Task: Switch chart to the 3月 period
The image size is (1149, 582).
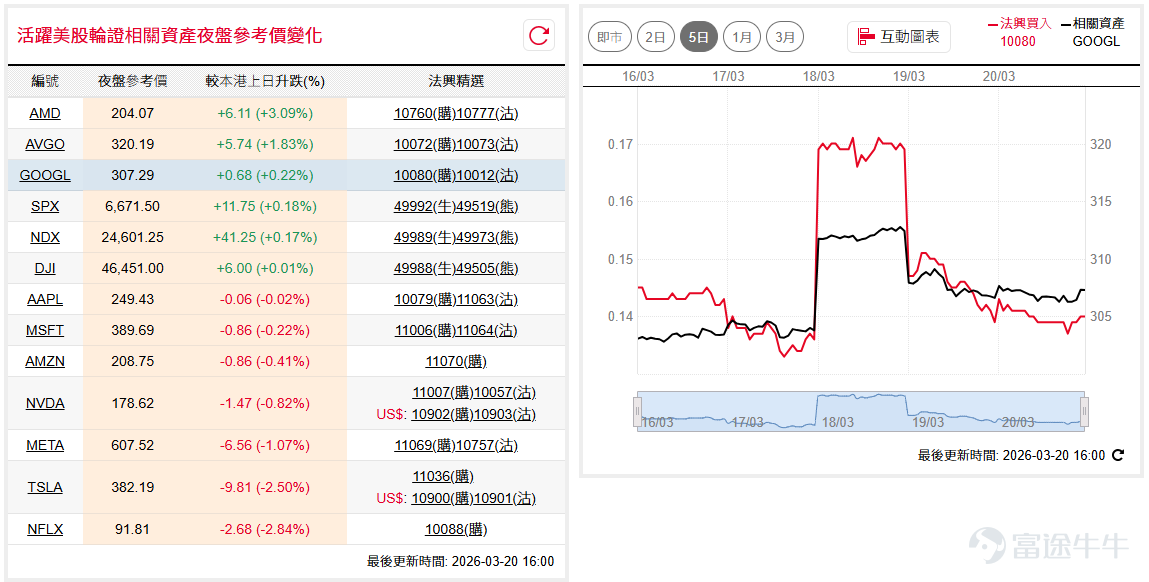Action: pos(785,37)
